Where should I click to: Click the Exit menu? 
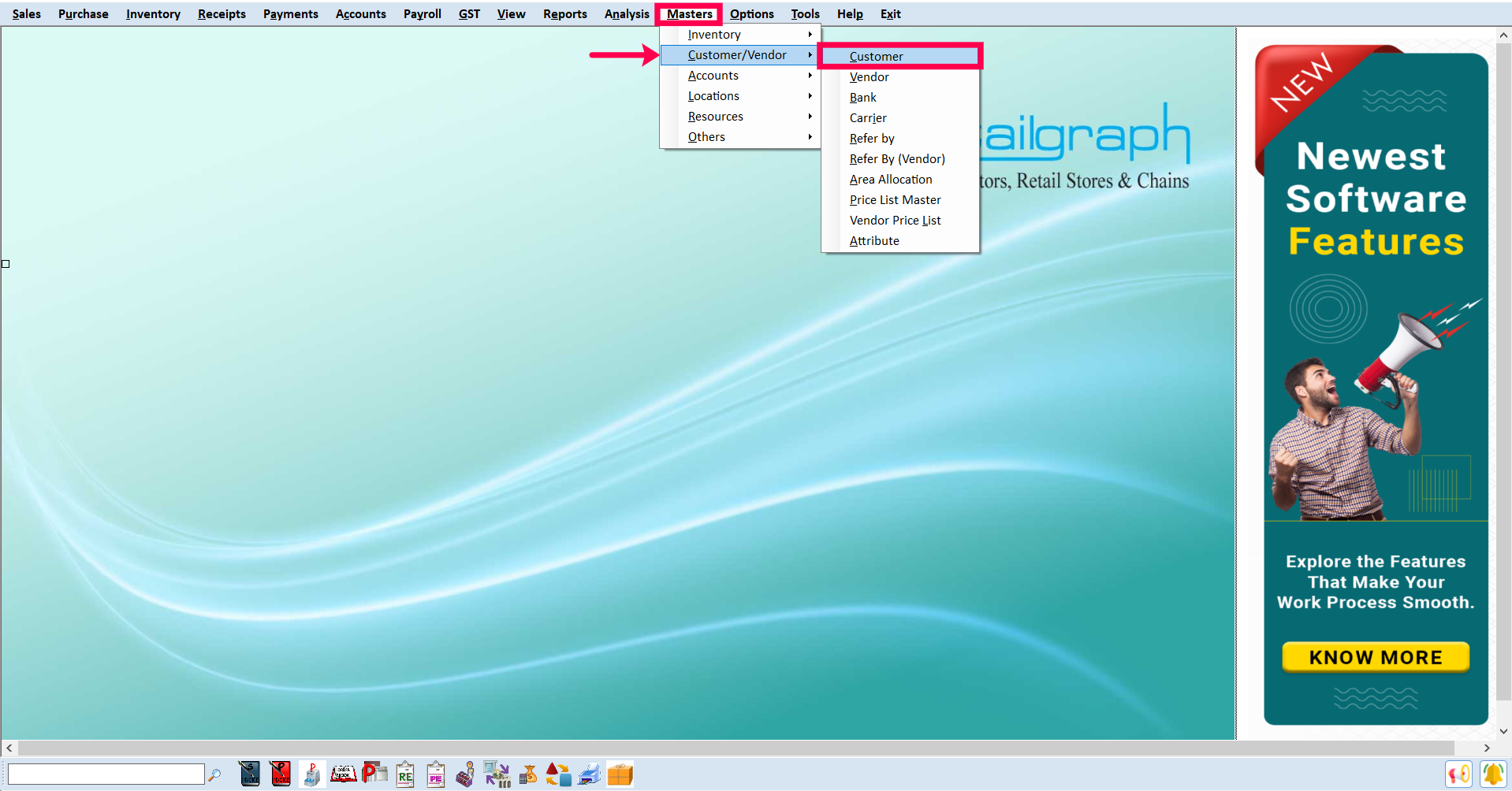click(x=890, y=14)
